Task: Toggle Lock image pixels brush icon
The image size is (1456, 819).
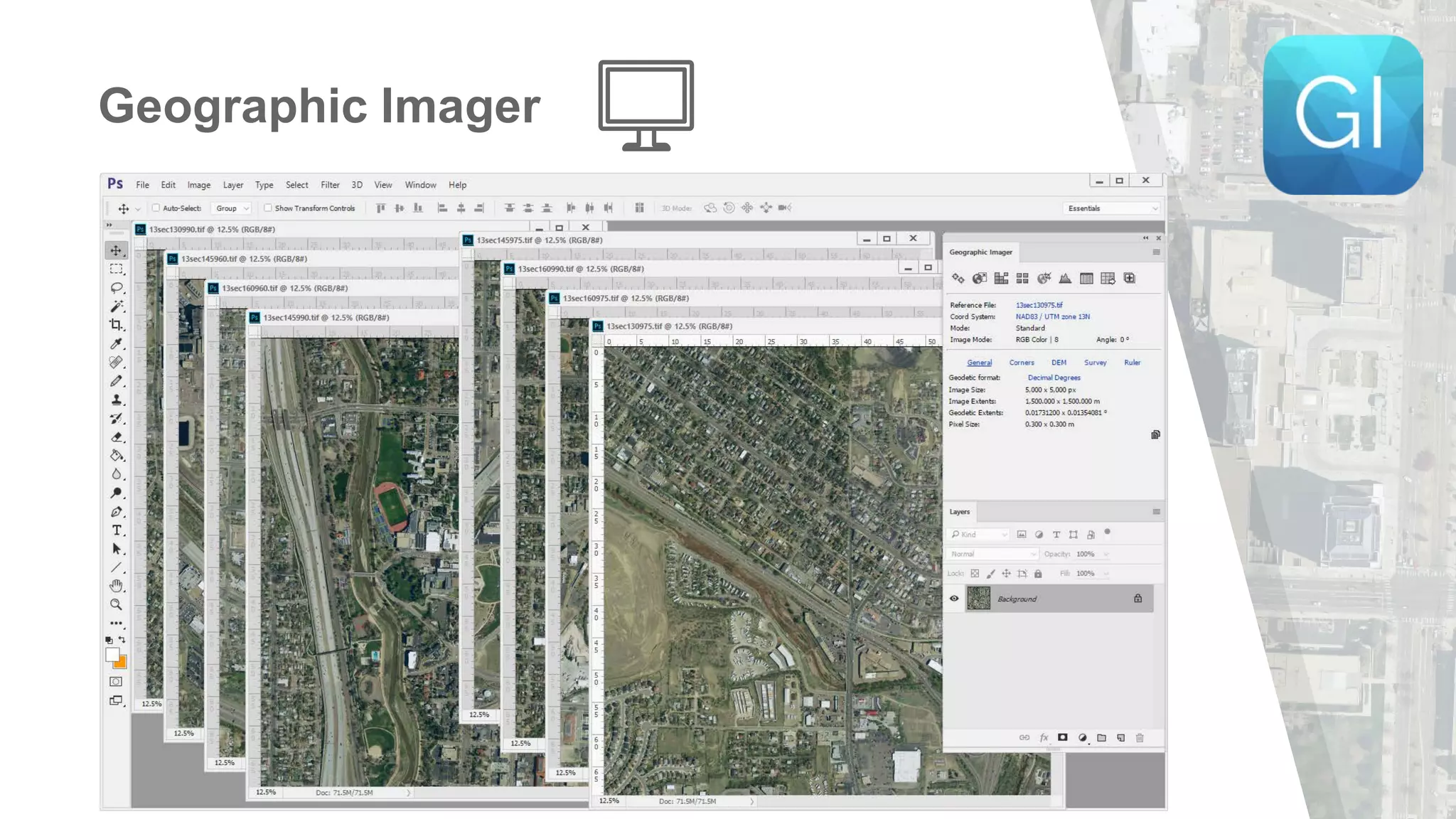Action: 990,574
